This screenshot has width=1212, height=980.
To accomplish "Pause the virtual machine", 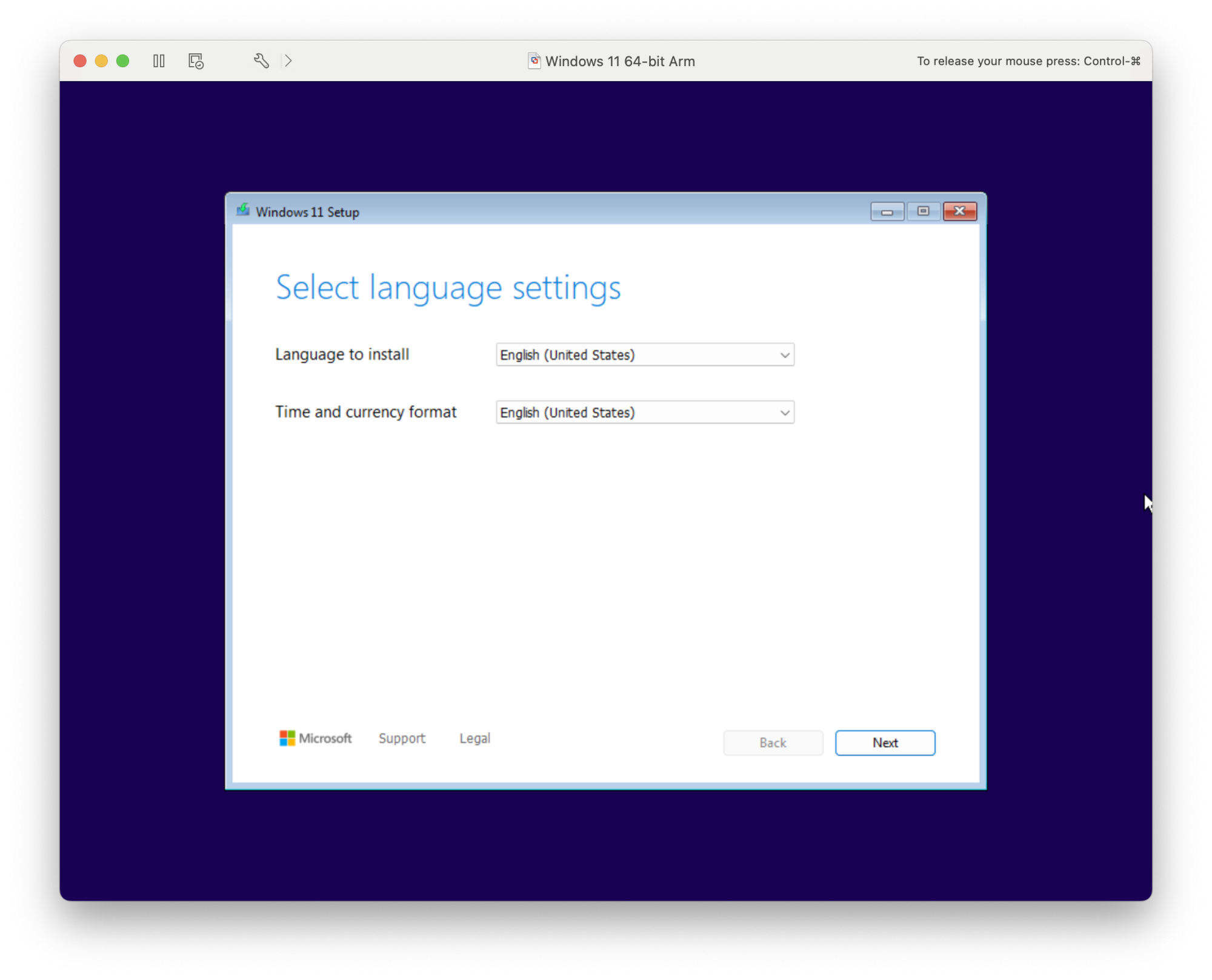I will tap(159, 61).
